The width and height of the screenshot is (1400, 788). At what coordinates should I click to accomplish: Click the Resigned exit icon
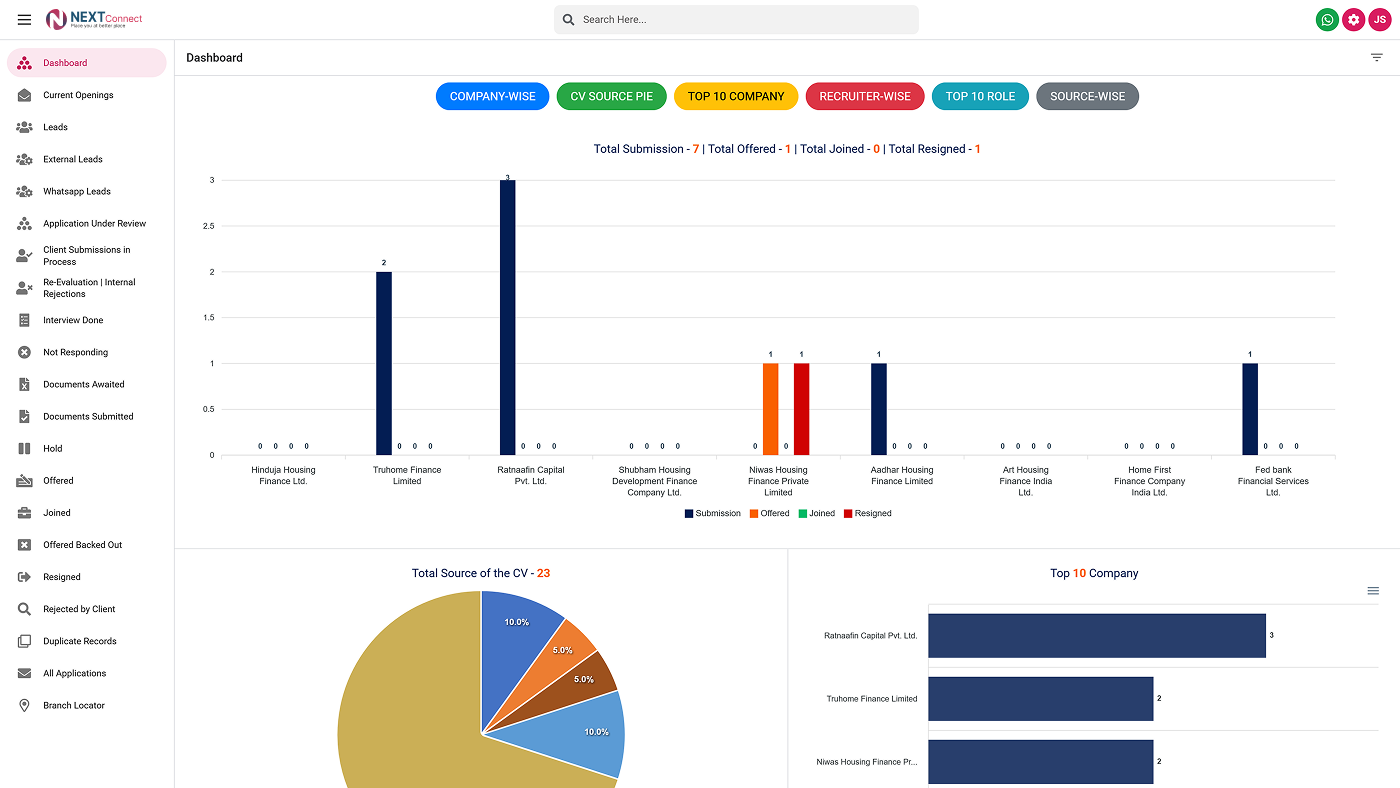coord(25,577)
